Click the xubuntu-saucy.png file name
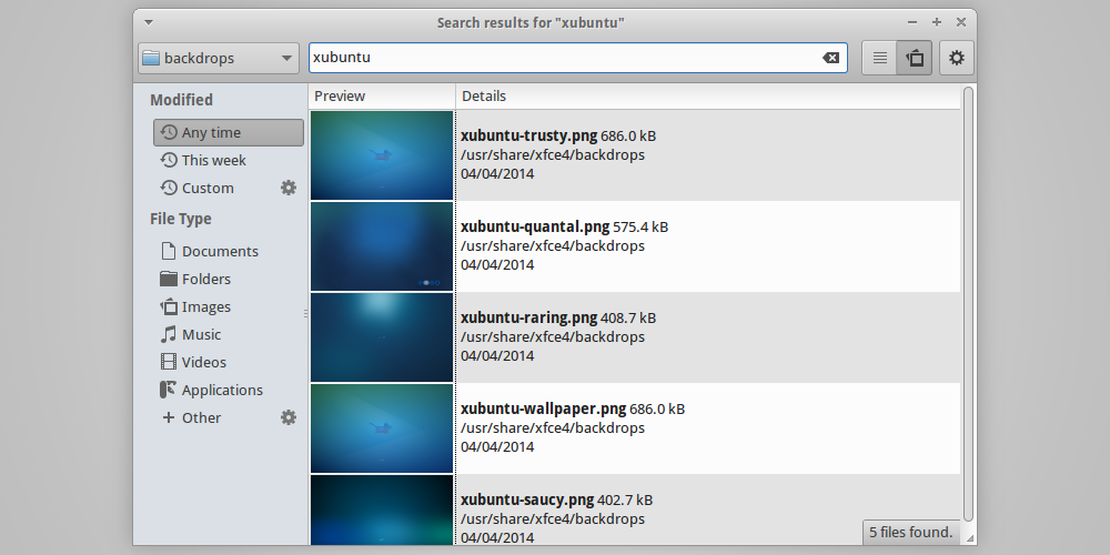Viewport: 1110px width, 555px height. coord(527,500)
